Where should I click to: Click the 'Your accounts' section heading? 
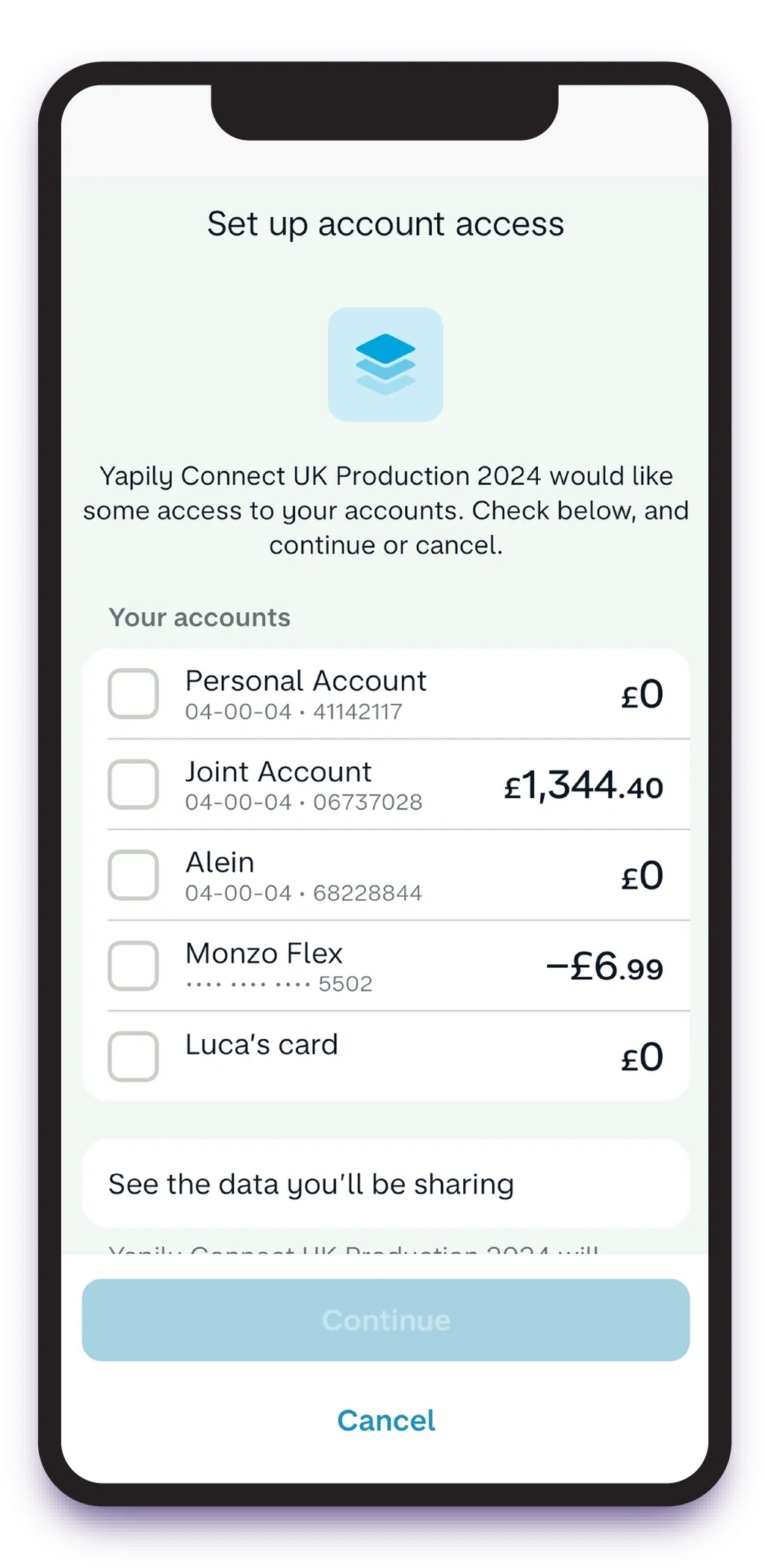click(x=199, y=617)
